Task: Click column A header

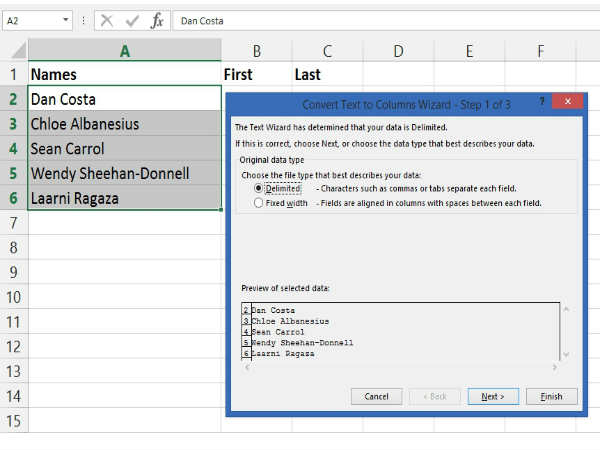Action: click(124, 50)
